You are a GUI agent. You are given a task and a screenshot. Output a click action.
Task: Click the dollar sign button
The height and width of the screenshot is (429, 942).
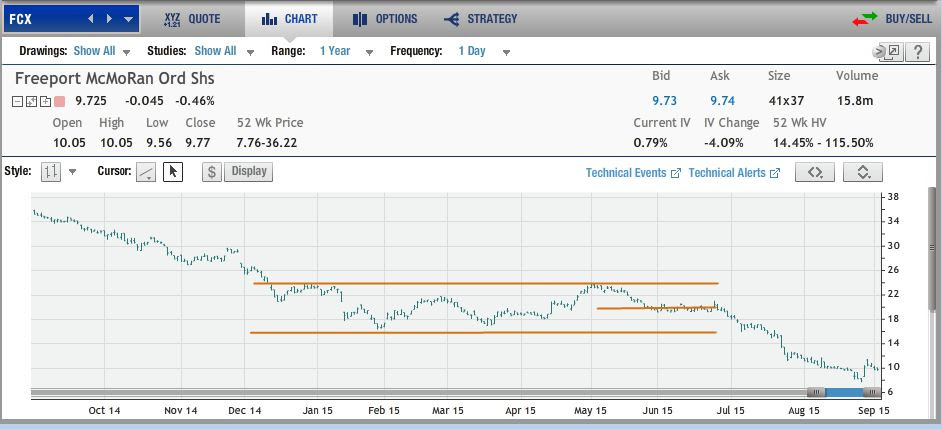211,172
